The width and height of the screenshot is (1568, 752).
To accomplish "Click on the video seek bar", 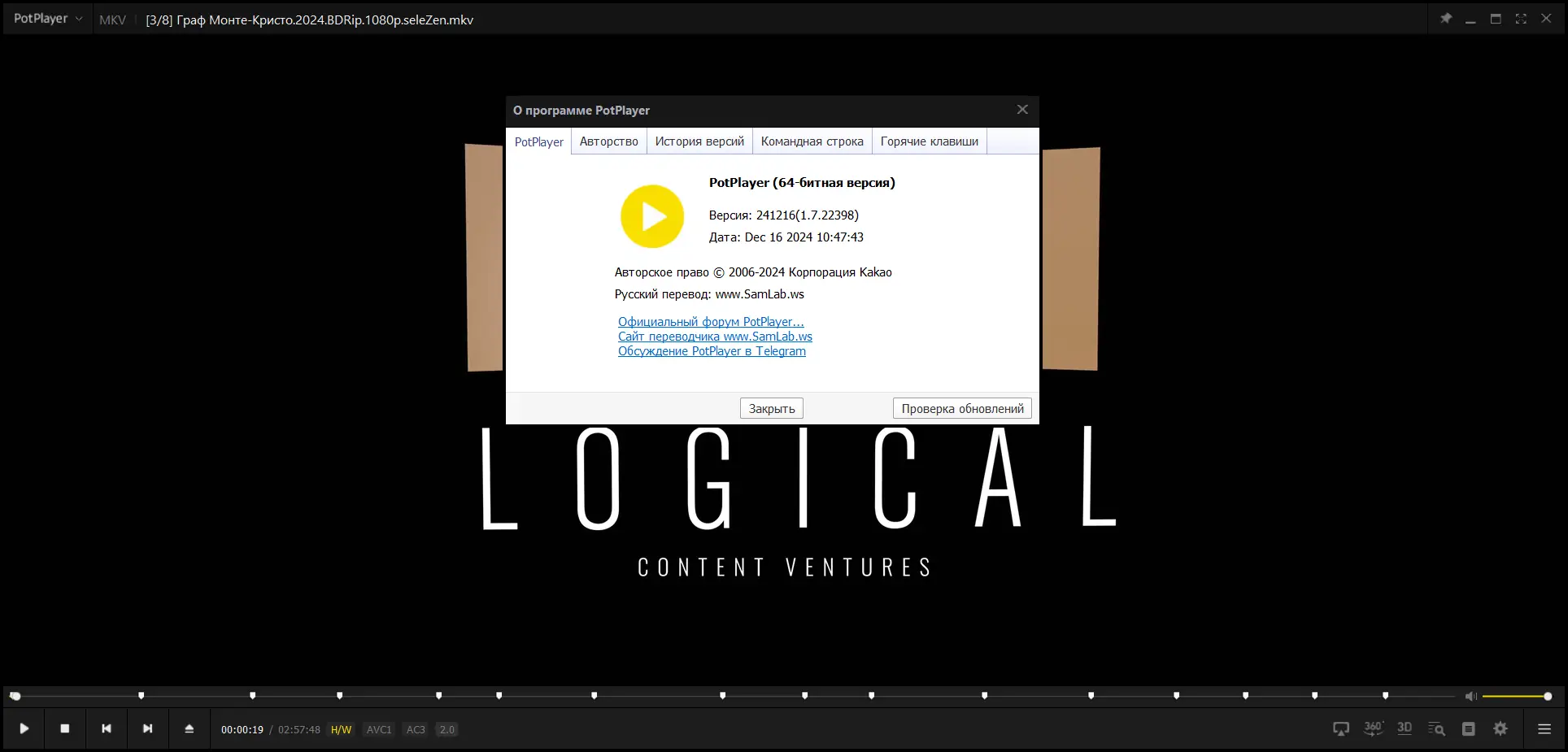I will [732, 696].
